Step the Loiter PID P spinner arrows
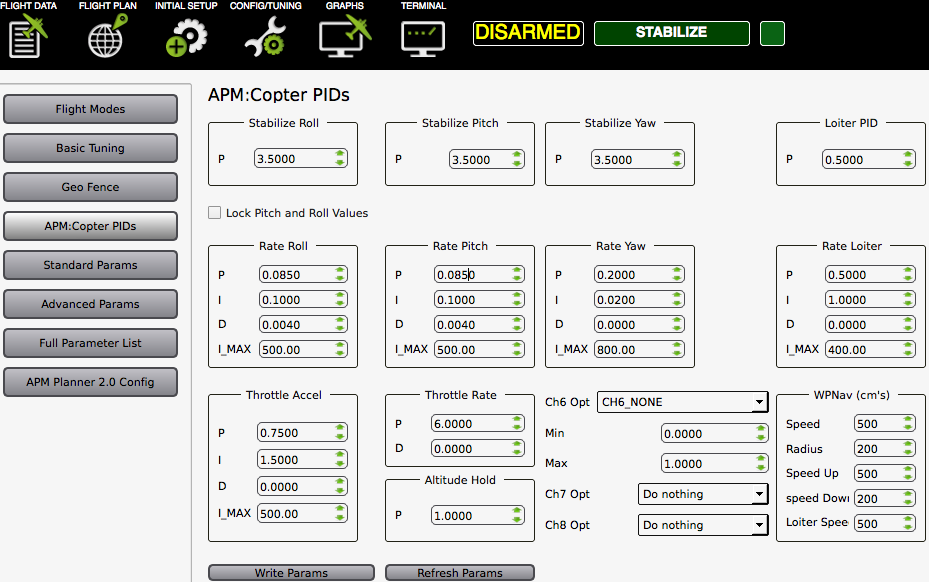The width and height of the screenshot is (929, 582). pyautogui.click(x=908, y=159)
